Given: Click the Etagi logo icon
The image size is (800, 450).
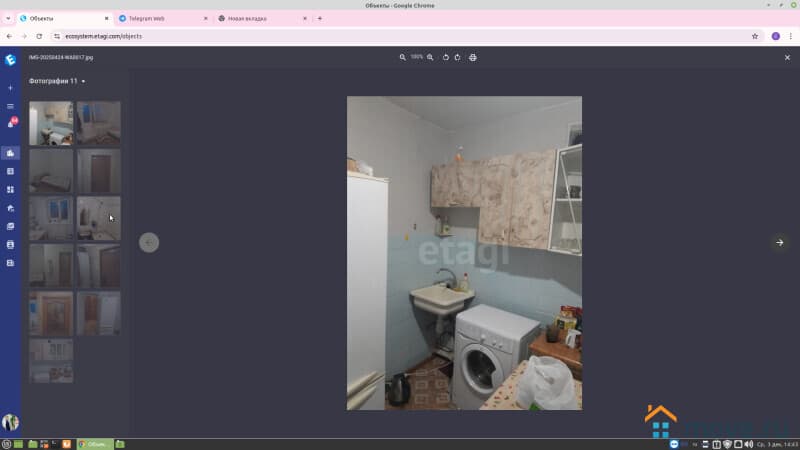Looking at the screenshot, I should click(x=11, y=59).
